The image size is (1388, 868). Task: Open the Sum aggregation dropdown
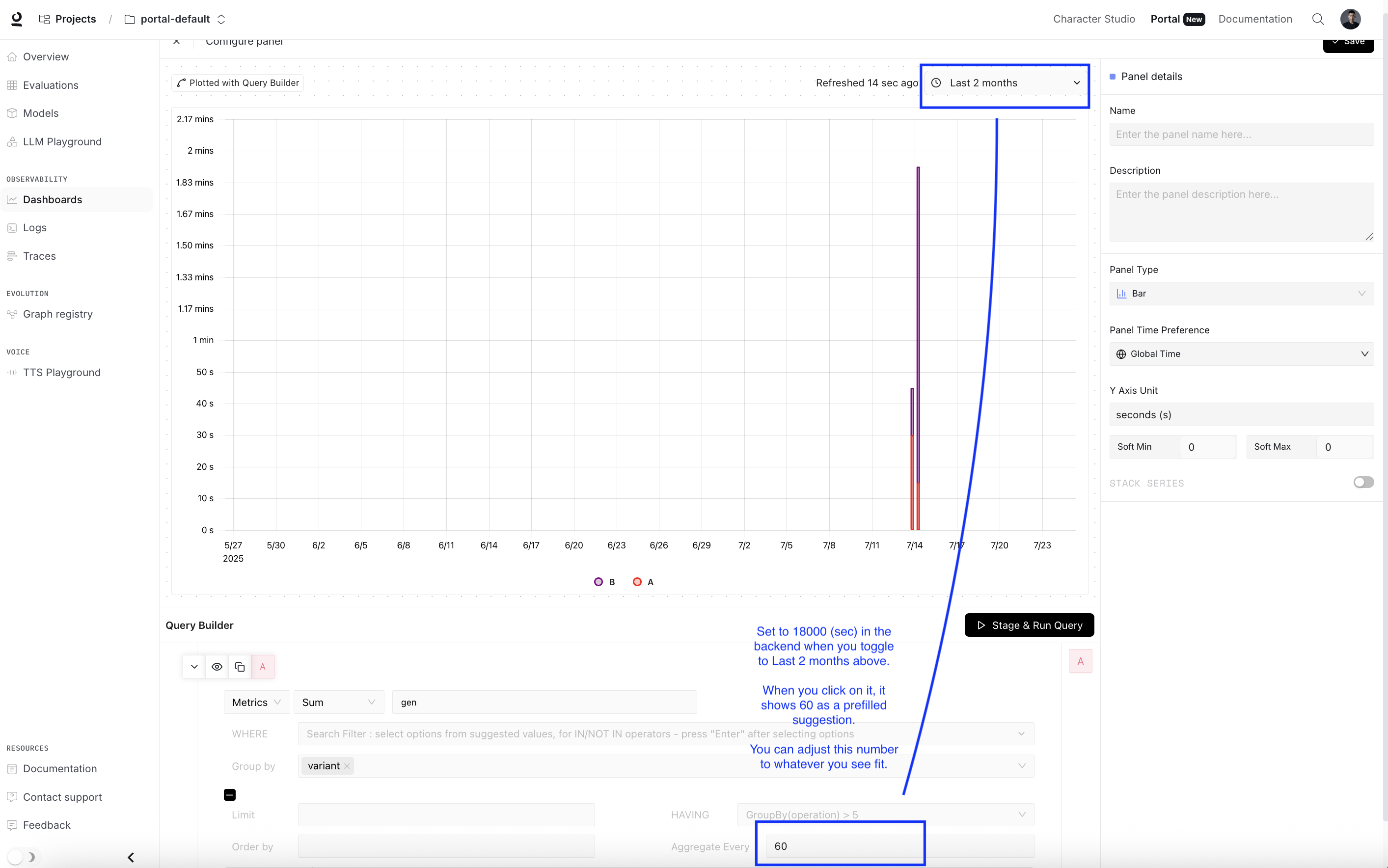tap(338, 702)
